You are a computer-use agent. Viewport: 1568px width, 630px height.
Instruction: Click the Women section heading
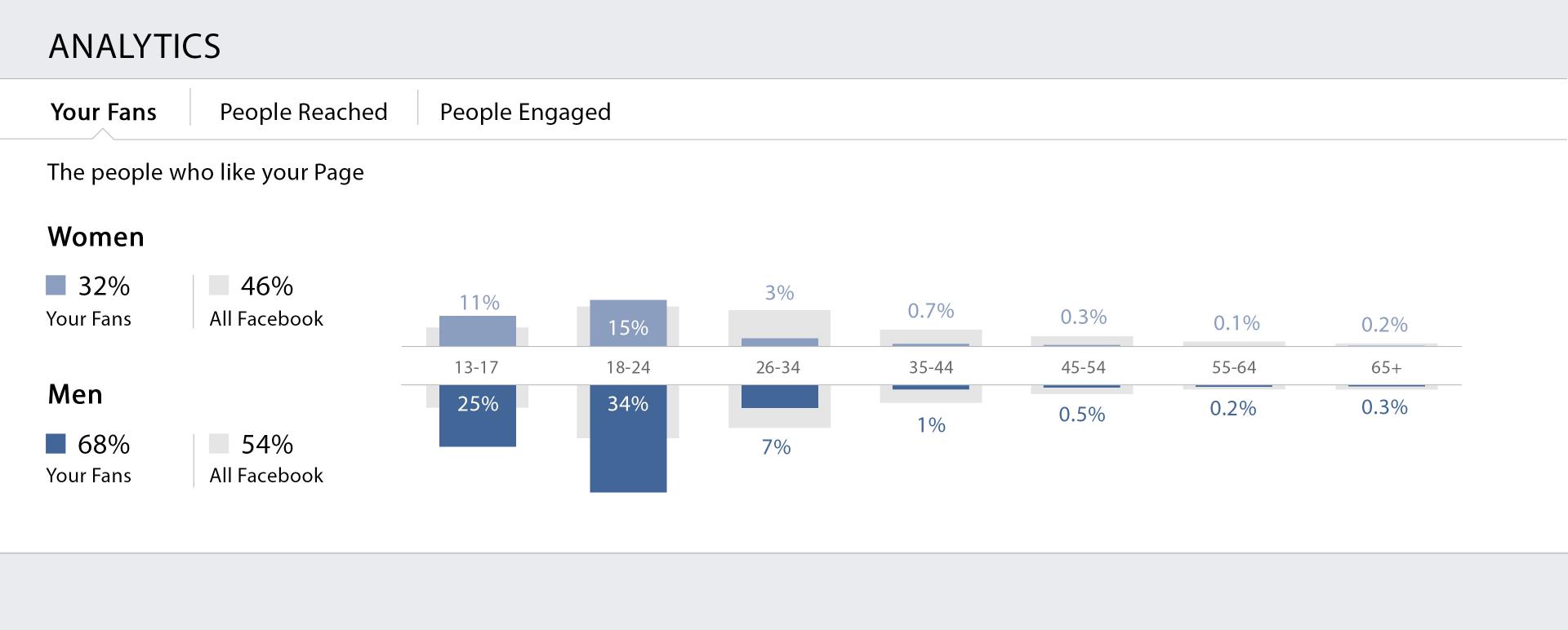click(x=96, y=237)
